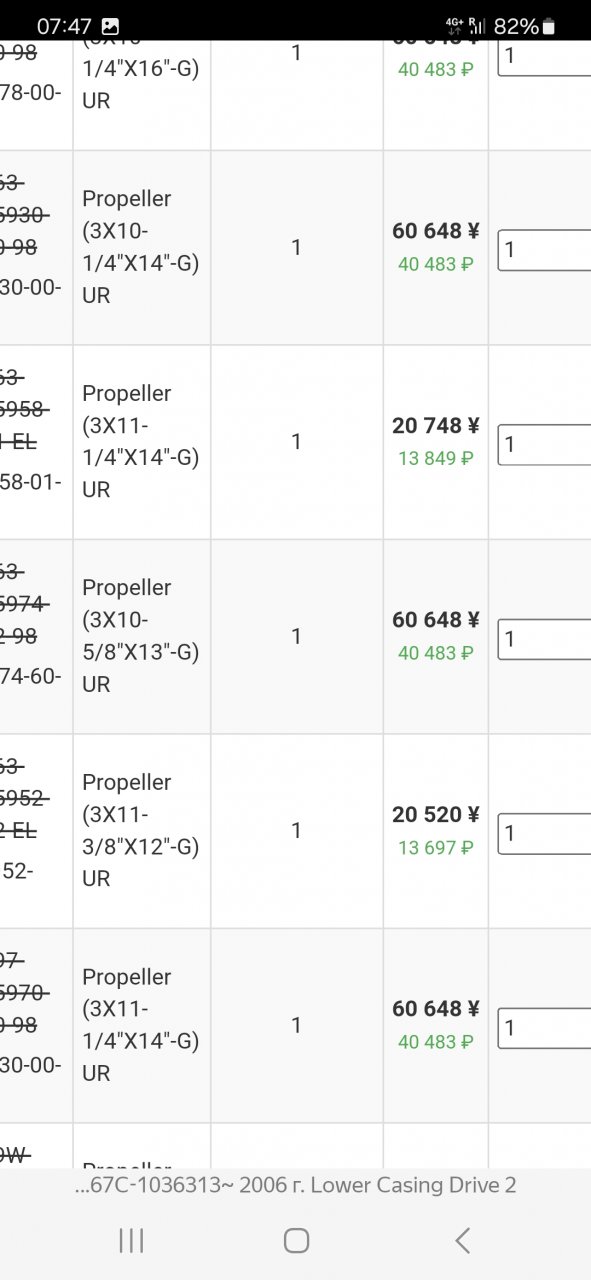591x1280 pixels.
Task: Click quantity field for Propeller 3X10-5/8"X13"-G
Action: click(544, 638)
